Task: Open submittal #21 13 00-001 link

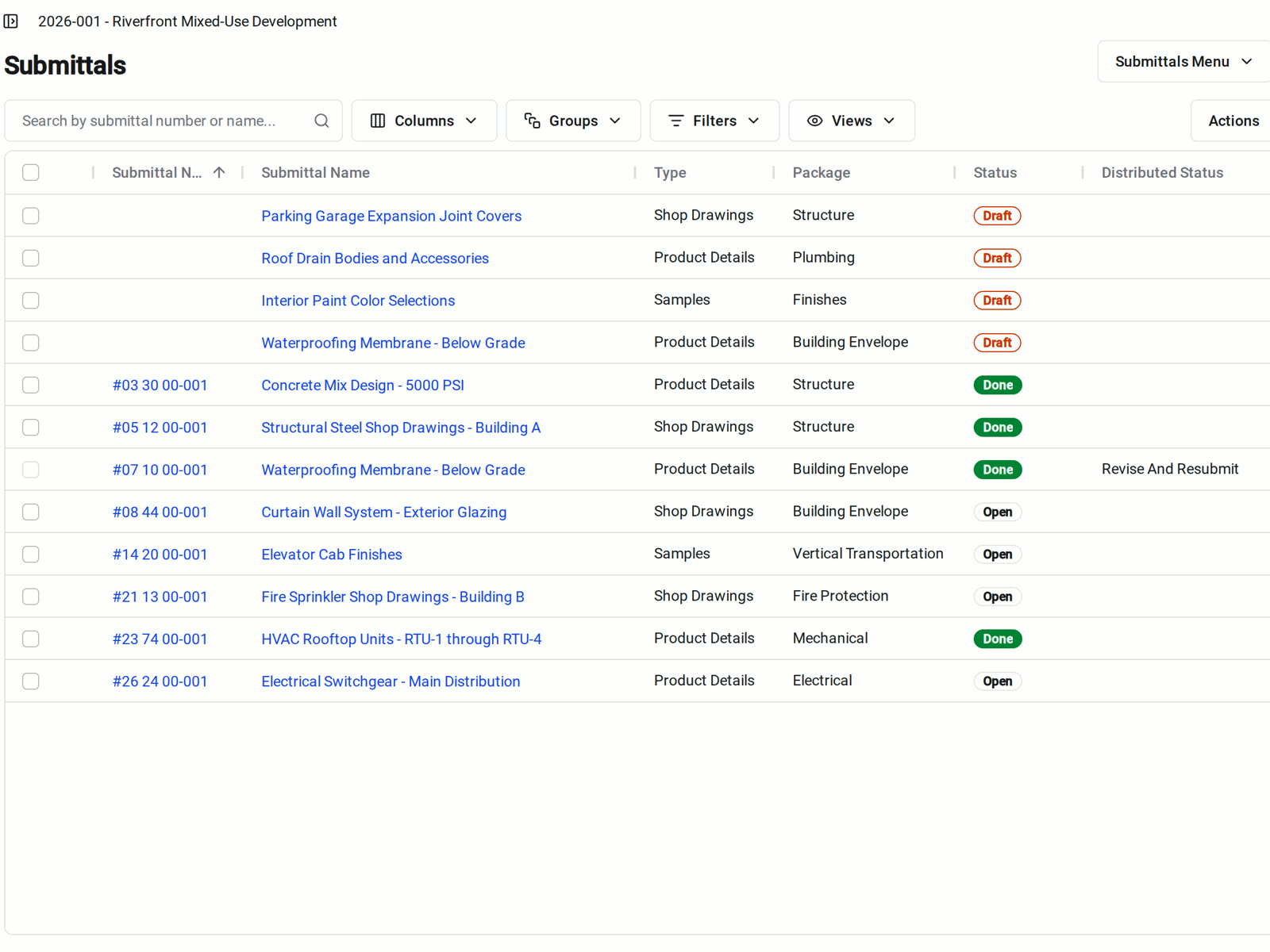Action: click(160, 597)
